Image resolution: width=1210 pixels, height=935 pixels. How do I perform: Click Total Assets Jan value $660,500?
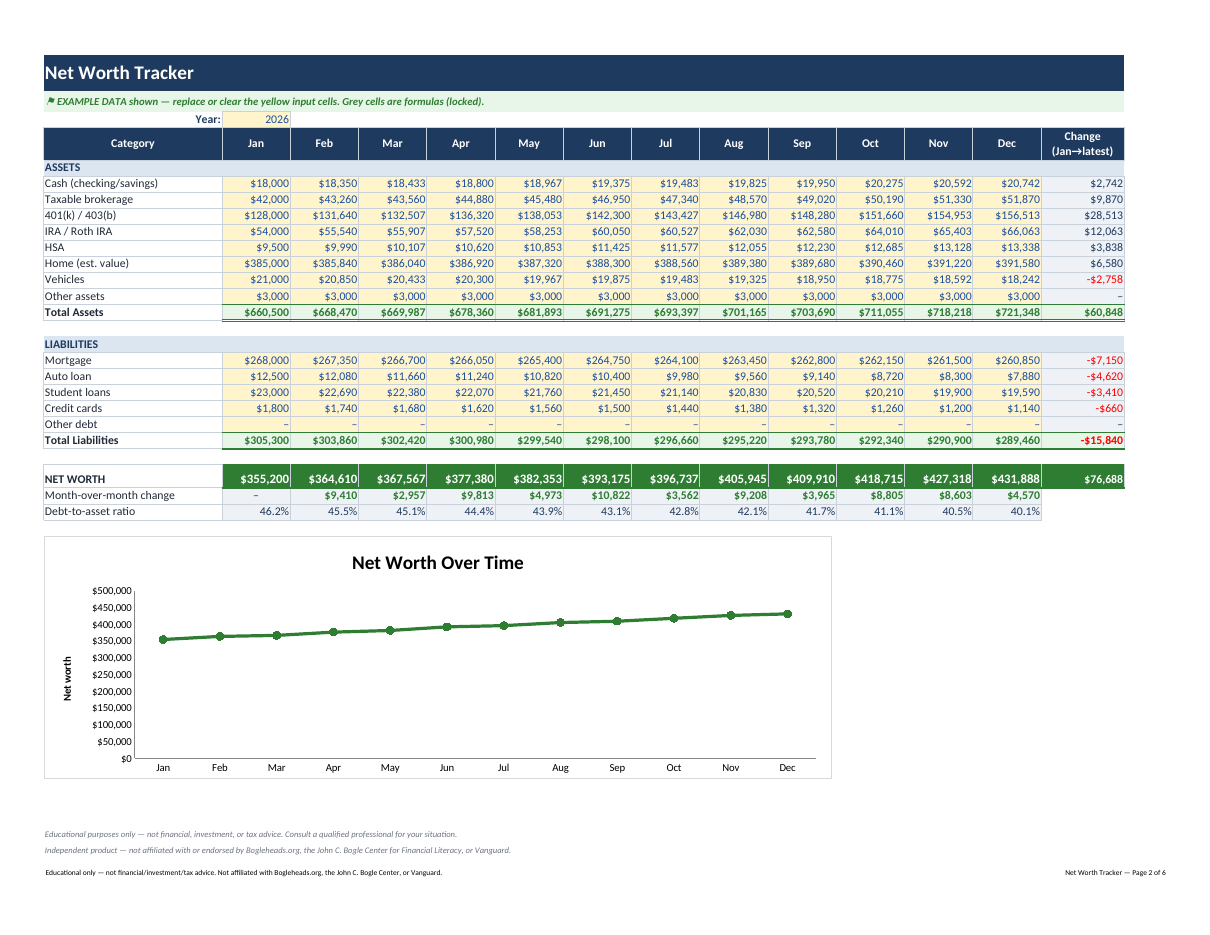[x=256, y=312]
